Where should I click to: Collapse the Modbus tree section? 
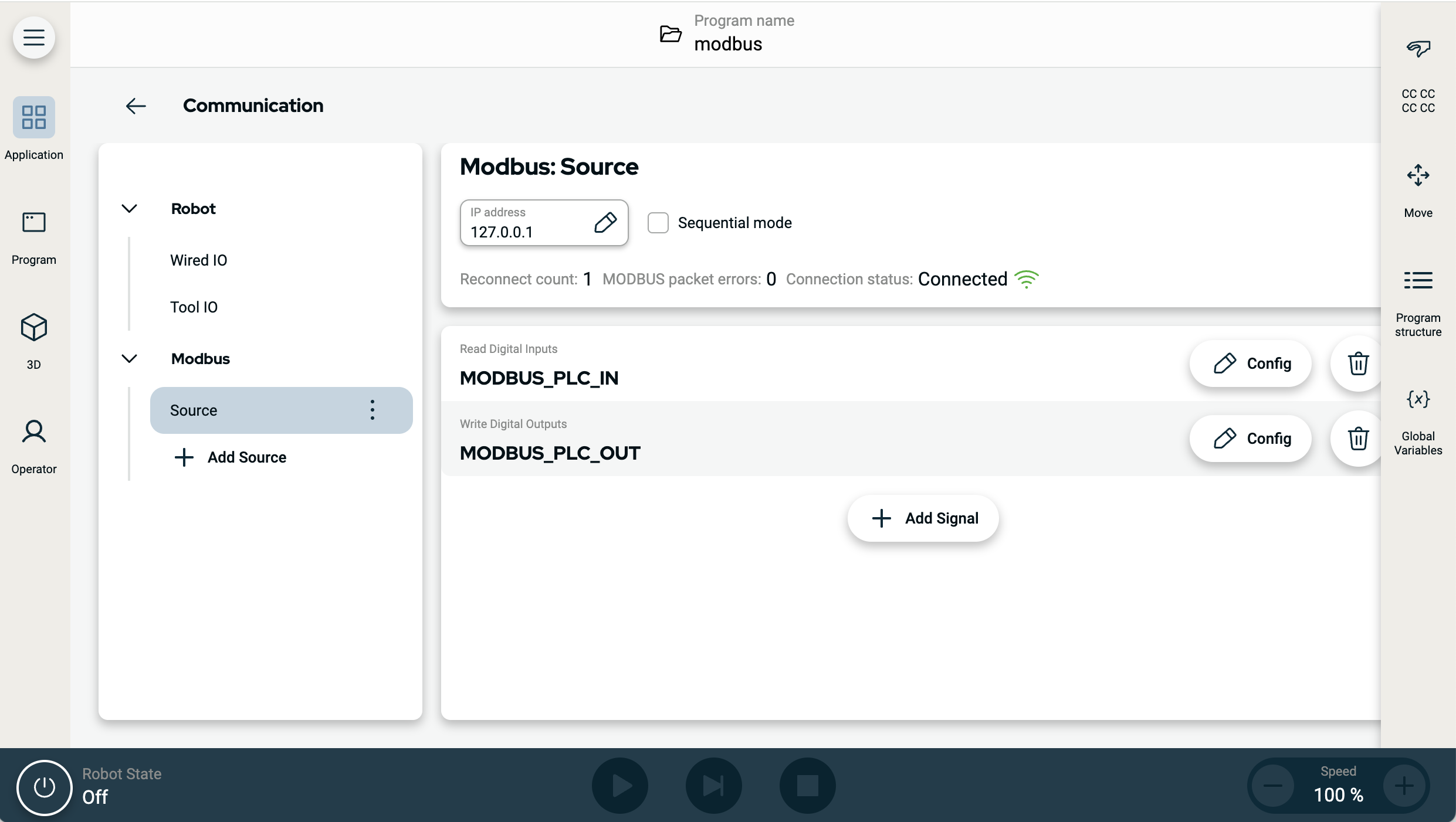pyautogui.click(x=129, y=359)
